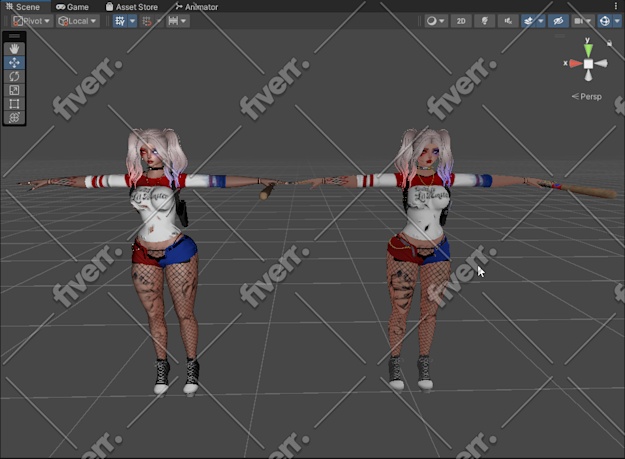
Task: Open the Scene window more options menu
Action: tap(616, 6)
